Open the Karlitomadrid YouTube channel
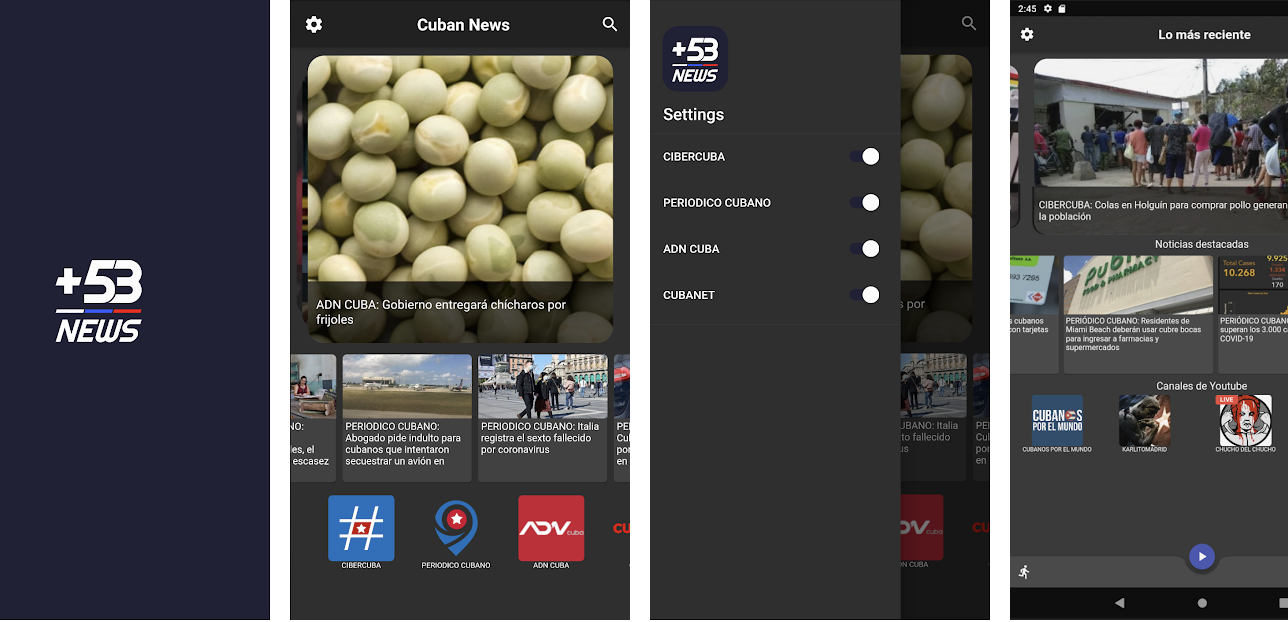The image size is (1288, 622). [x=1145, y=420]
